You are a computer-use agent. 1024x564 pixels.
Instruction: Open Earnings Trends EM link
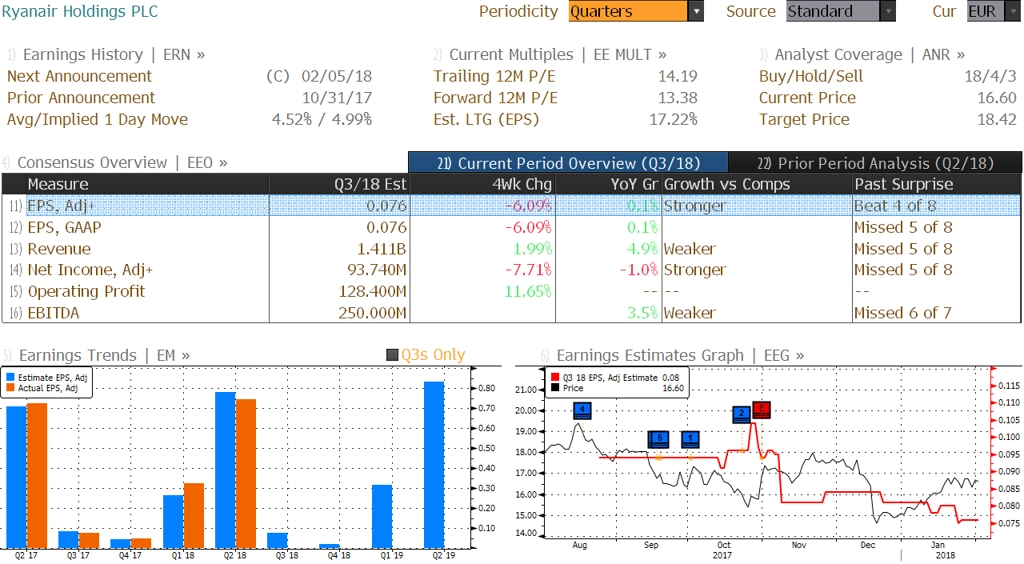pyautogui.click(x=104, y=355)
